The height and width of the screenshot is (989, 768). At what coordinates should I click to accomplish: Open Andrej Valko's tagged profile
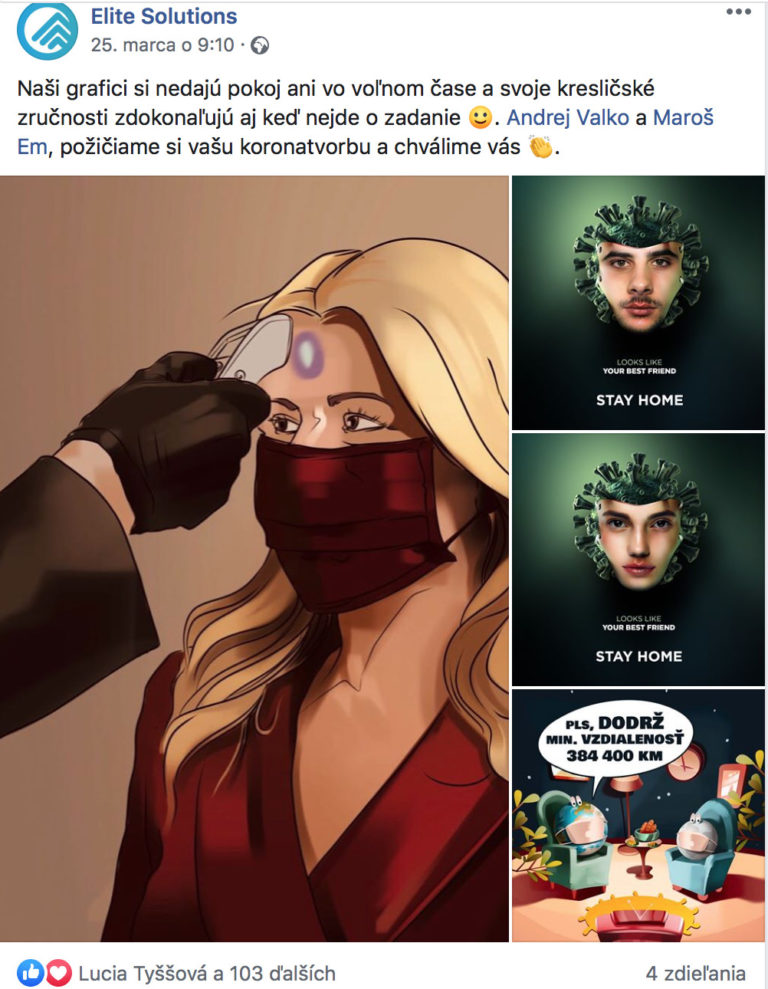tap(567, 117)
